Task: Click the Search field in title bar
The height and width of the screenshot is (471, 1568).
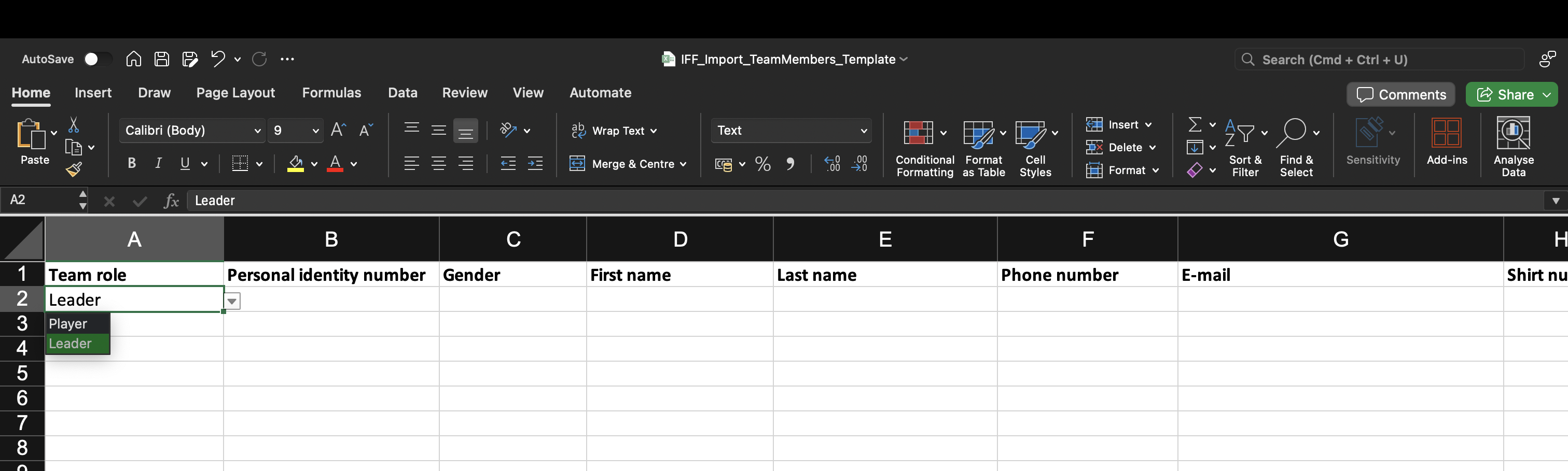Action: coord(1379,60)
